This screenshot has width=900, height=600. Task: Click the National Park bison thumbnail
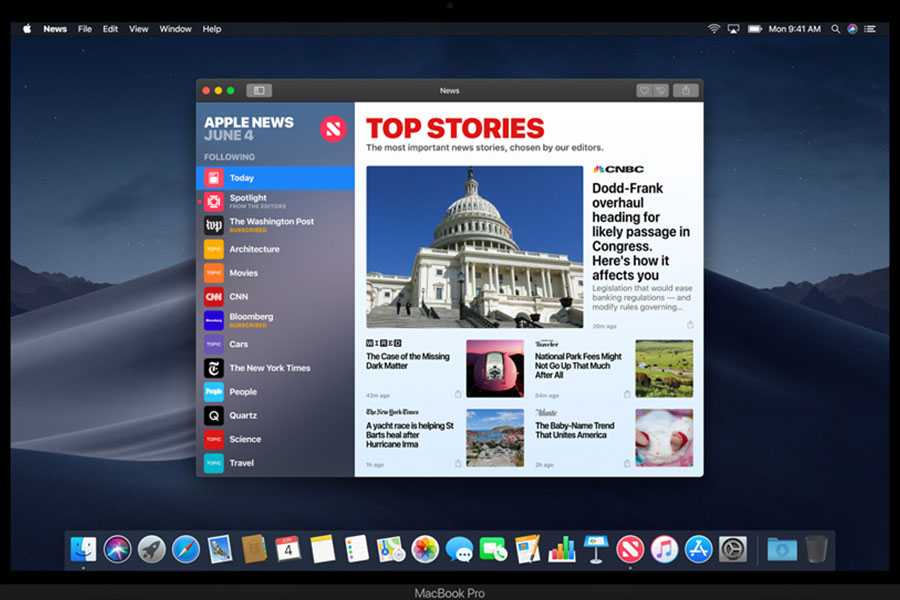(x=664, y=369)
